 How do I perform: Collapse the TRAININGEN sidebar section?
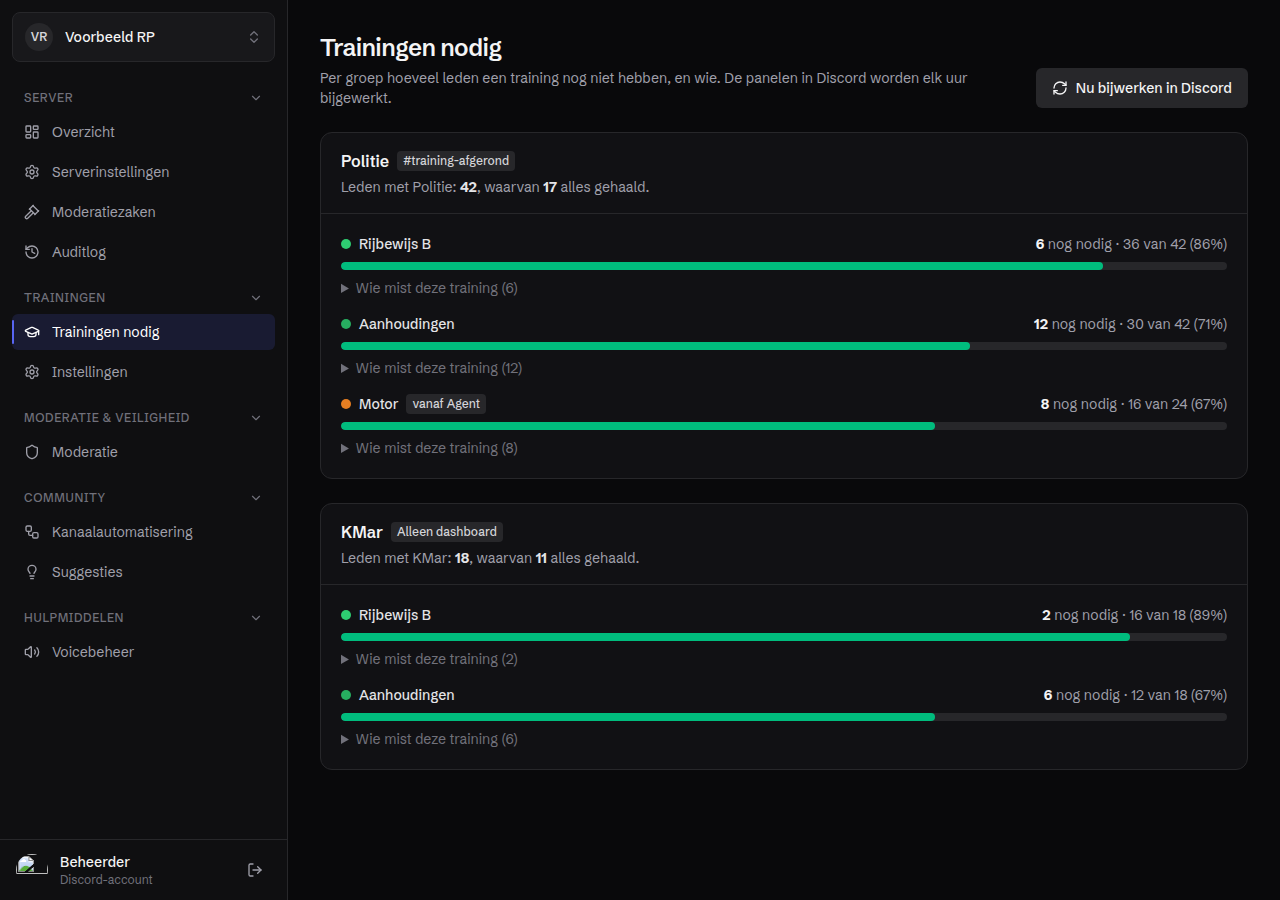(256, 298)
